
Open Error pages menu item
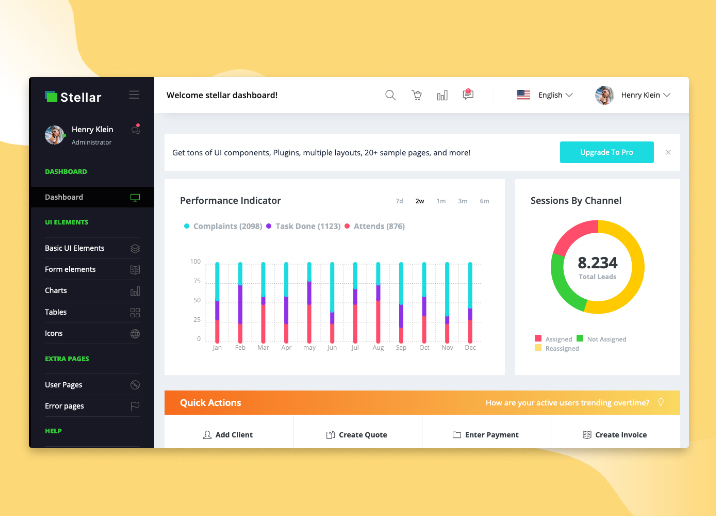(92, 406)
